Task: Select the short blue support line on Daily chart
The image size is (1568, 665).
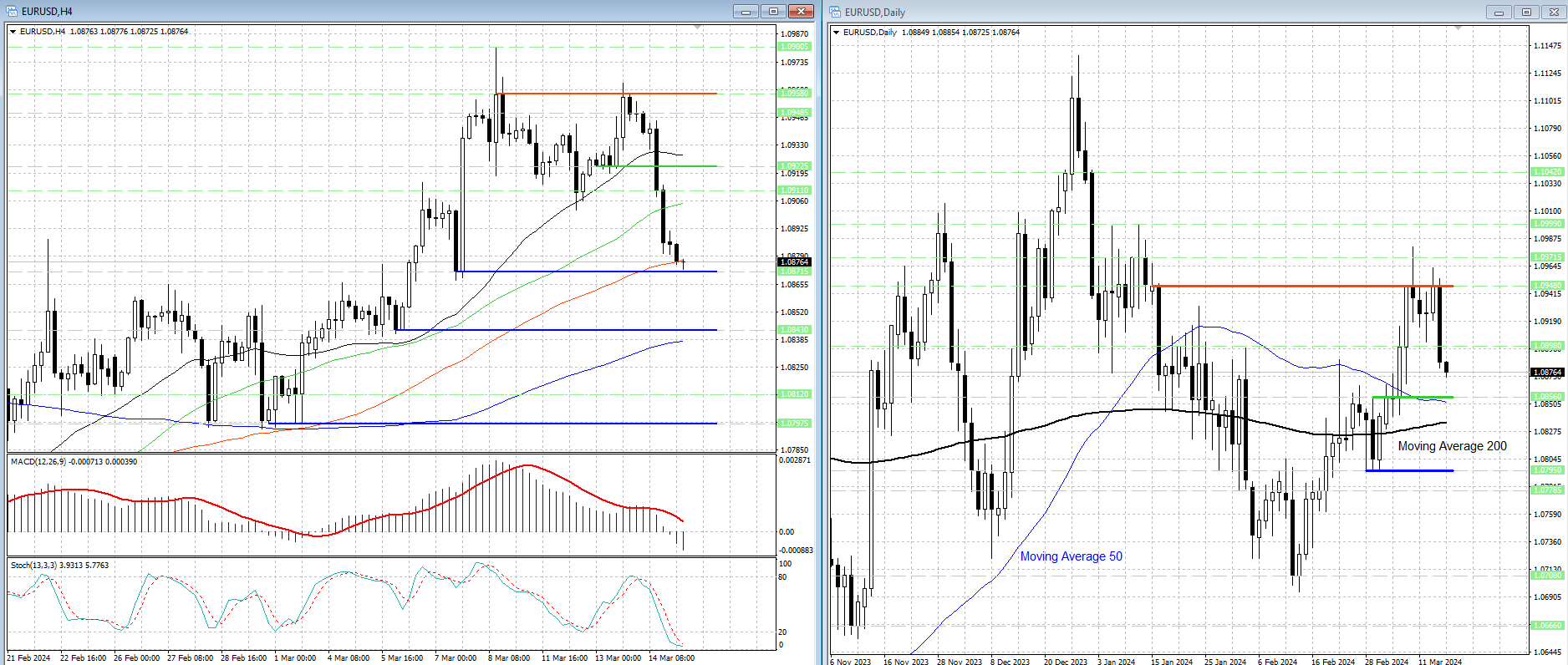Action: tap(1409, 470)
